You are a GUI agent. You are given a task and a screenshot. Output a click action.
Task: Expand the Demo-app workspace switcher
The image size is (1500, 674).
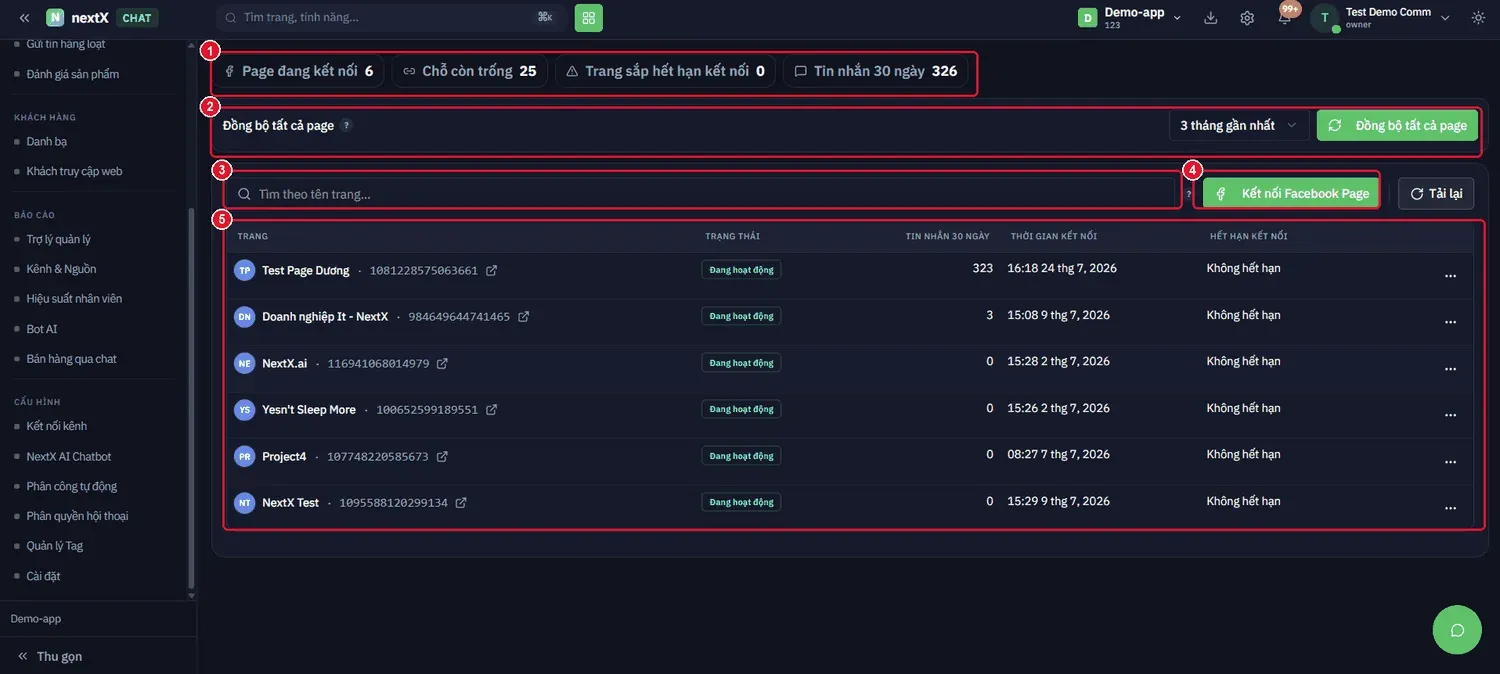[1130, 18]
